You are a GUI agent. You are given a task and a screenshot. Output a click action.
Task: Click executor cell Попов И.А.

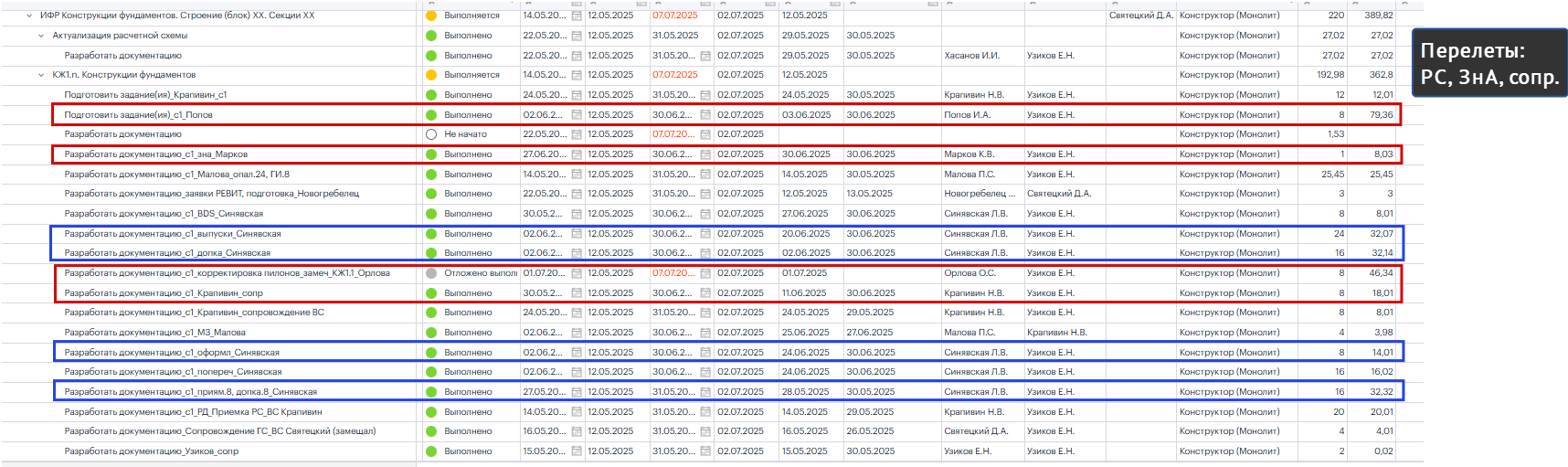point(967,115)
